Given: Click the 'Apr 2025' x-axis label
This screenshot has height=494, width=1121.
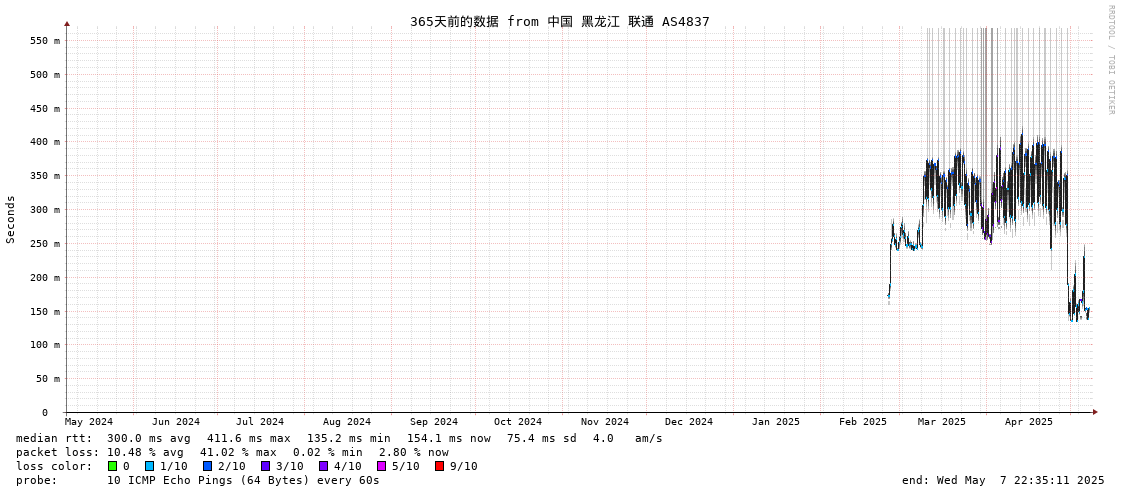Looking at the screenshot, I should tap(1029, 422).
